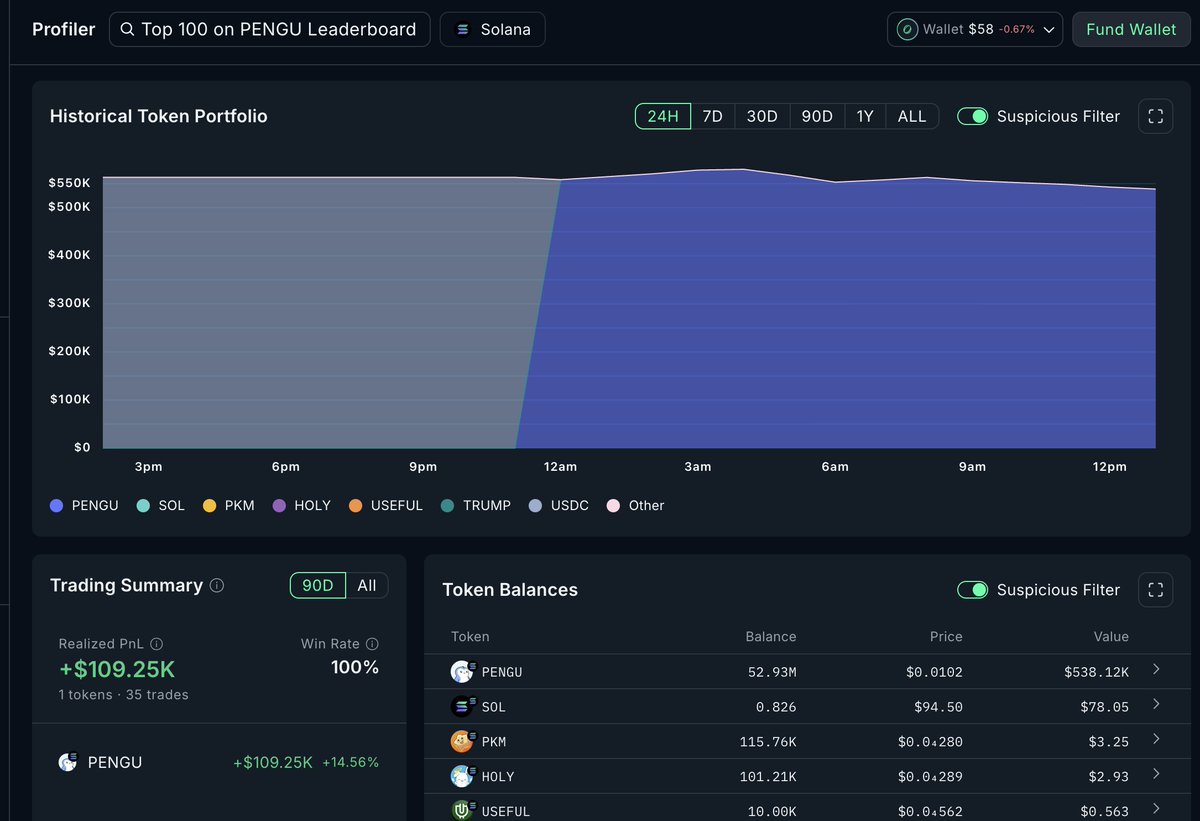This screenshot has width=1200, height=821.
Task: Click the $94.50 SOL price
Action: click(938, 708)
